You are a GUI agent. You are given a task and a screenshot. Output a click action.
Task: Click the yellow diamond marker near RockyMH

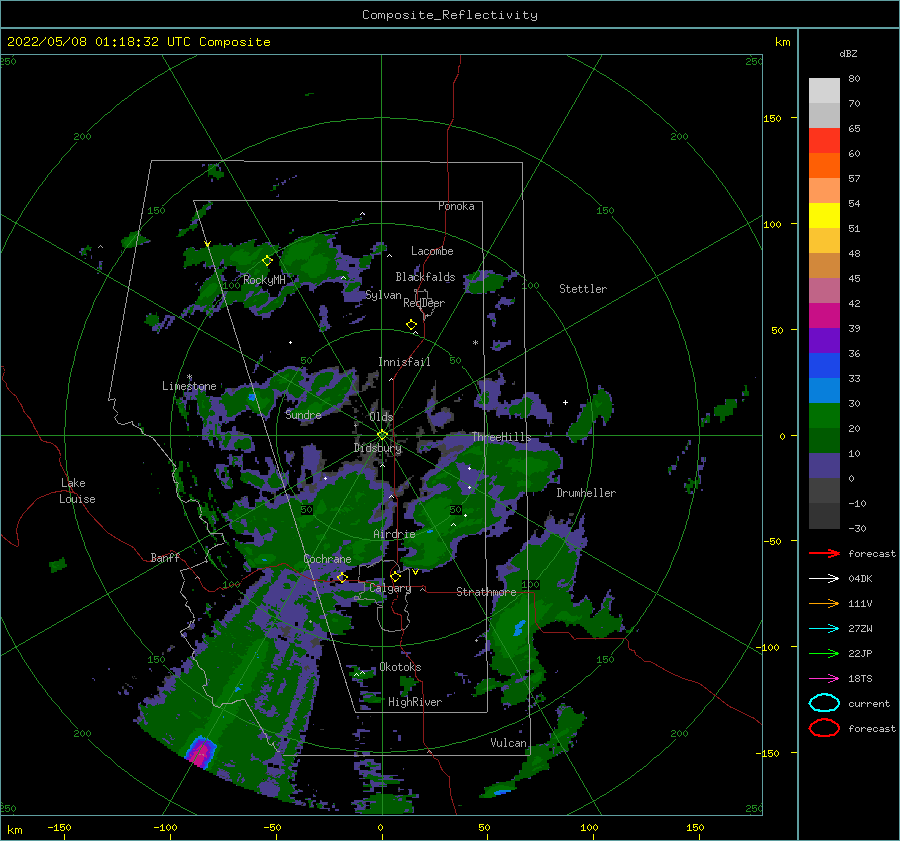[267, 261]
